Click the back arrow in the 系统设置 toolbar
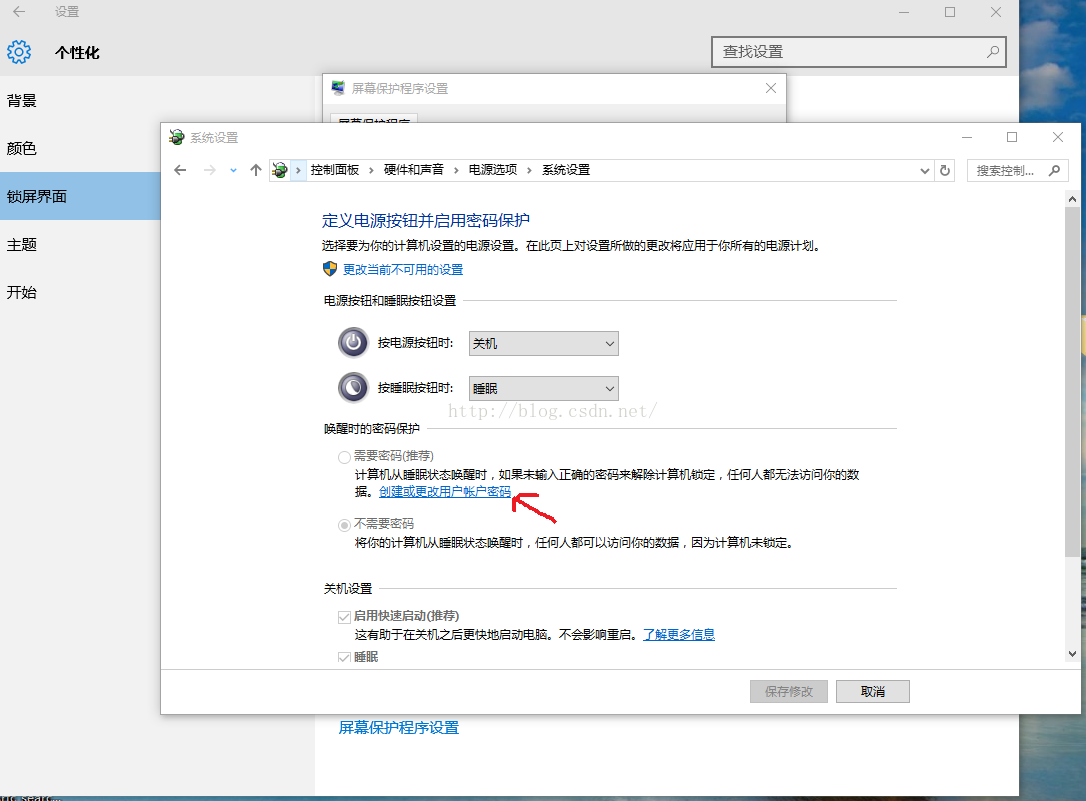The width and height of the screenshot is (1086, 801). [x=180, y=170]
